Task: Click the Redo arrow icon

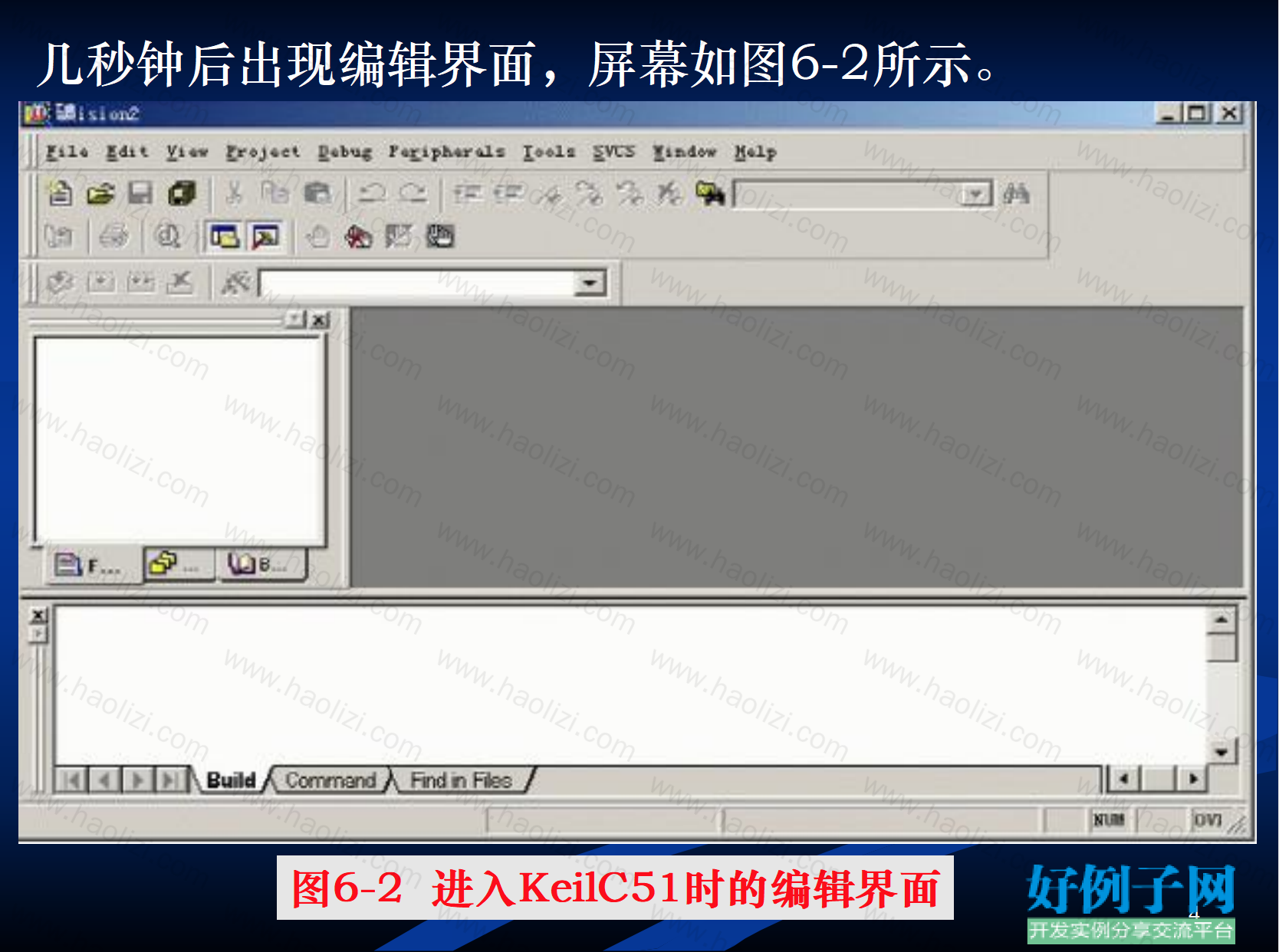Action: pyautogui.click(x=413, y=193)
